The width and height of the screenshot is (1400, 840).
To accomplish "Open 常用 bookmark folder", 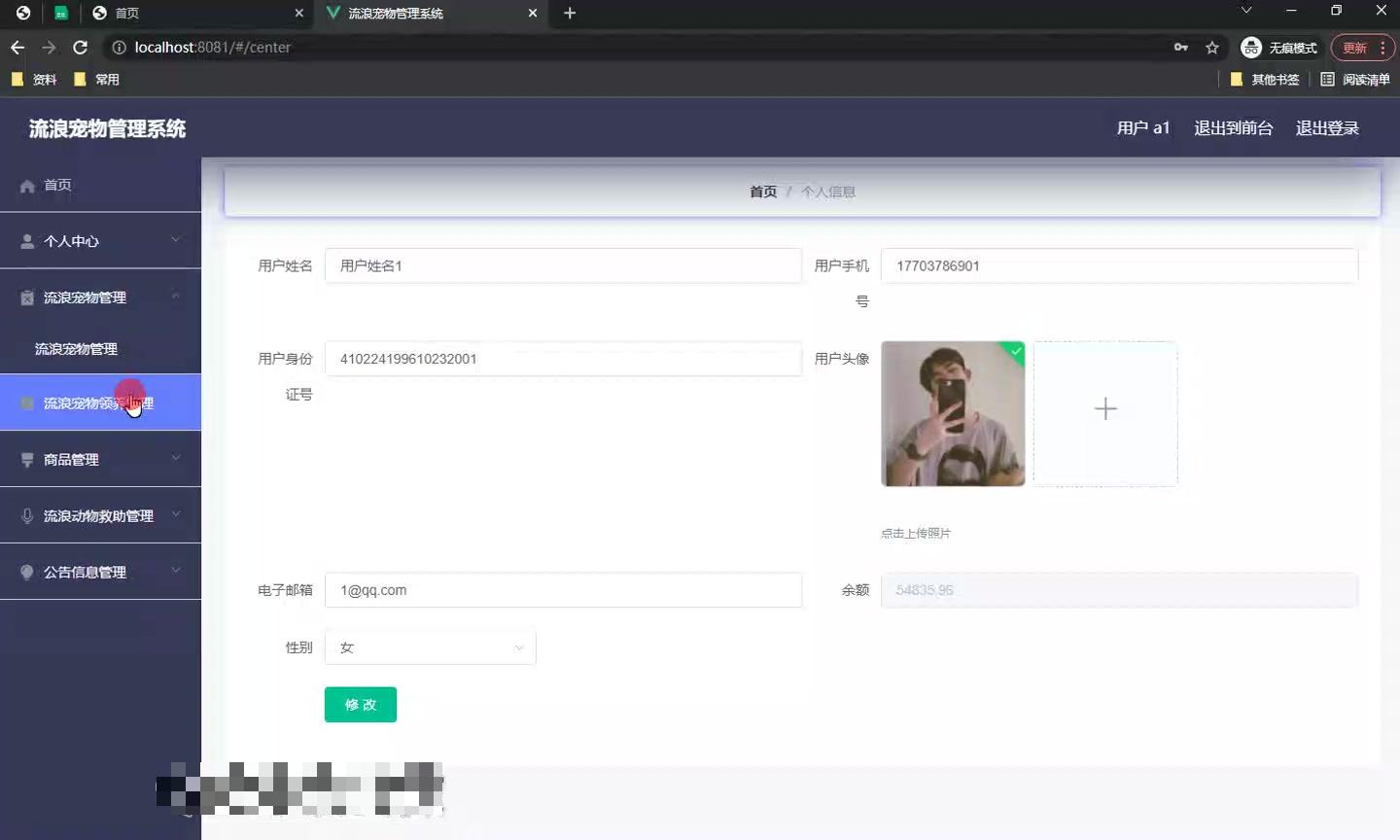I will (96, 80).
